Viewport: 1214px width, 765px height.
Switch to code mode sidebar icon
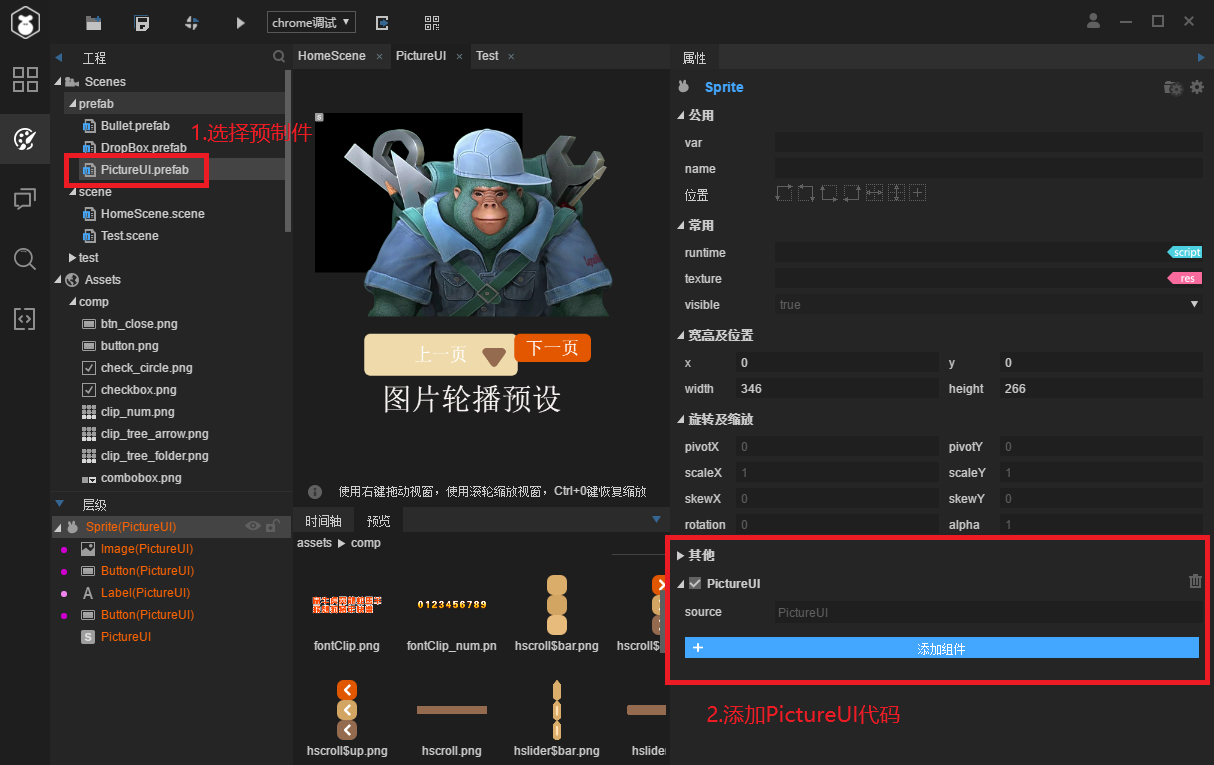[25, 319]
